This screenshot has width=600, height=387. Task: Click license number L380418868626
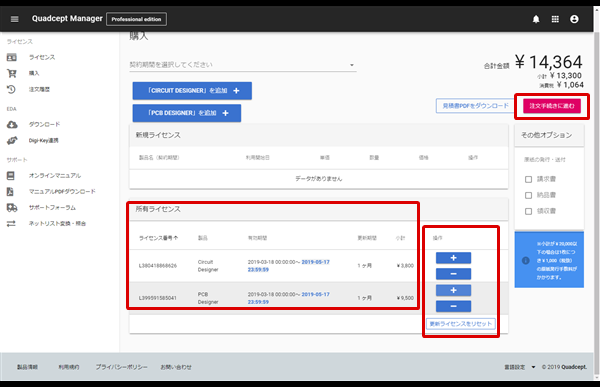[x=158, y=266]
